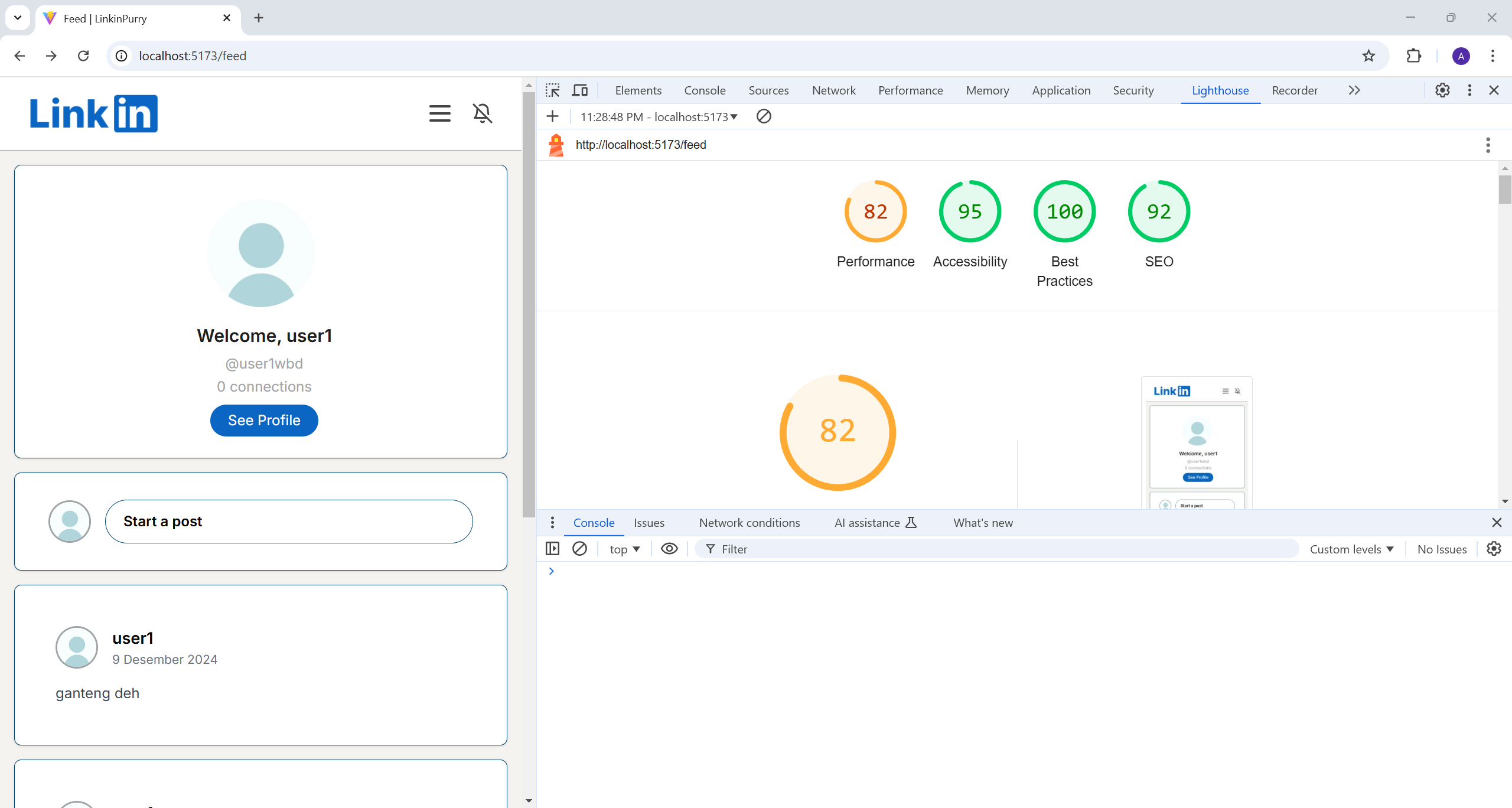
Task: Open DevTools customize three-dot menu
Action: click(x=1469, y=90)
